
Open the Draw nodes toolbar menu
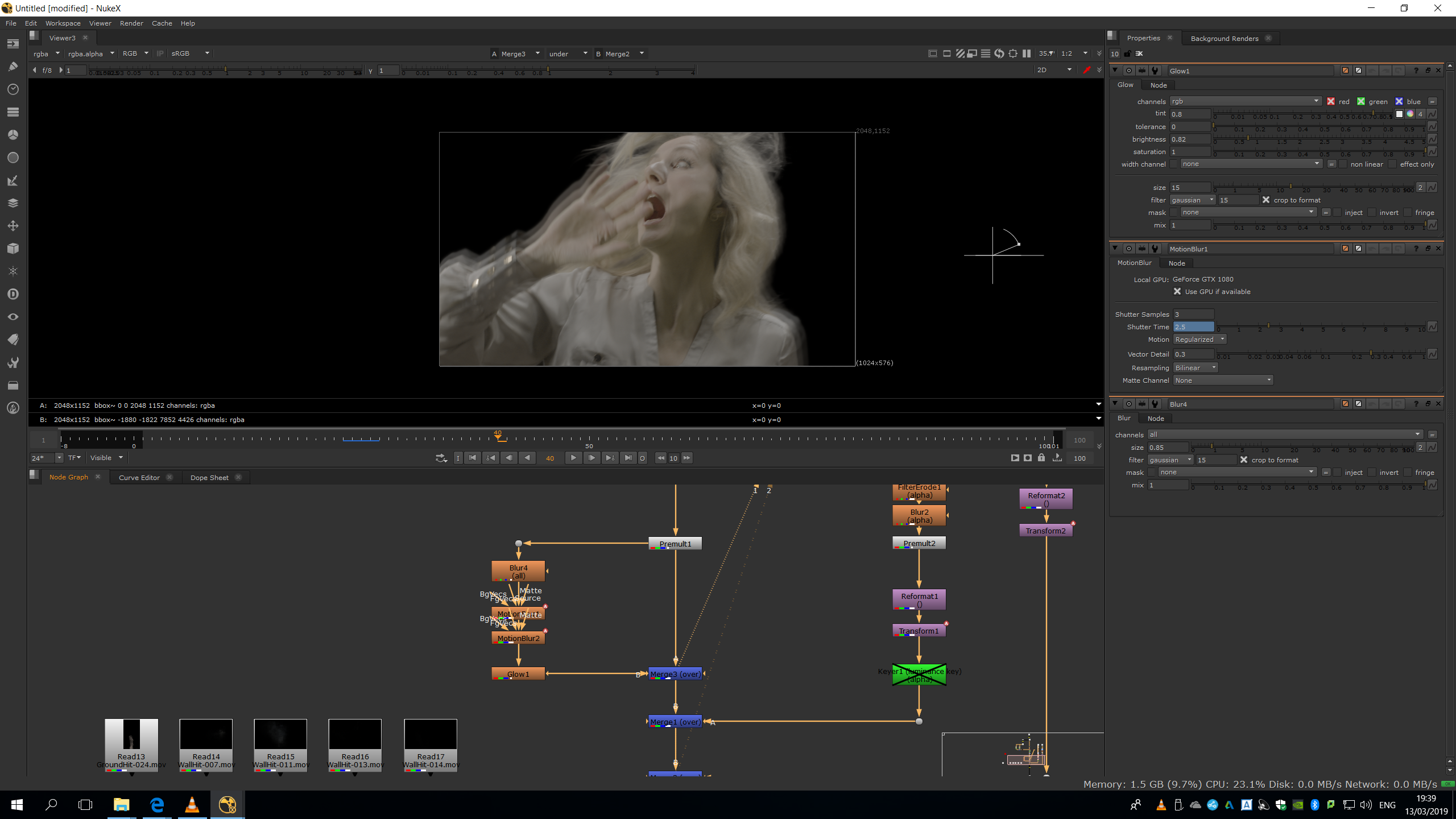13,67
